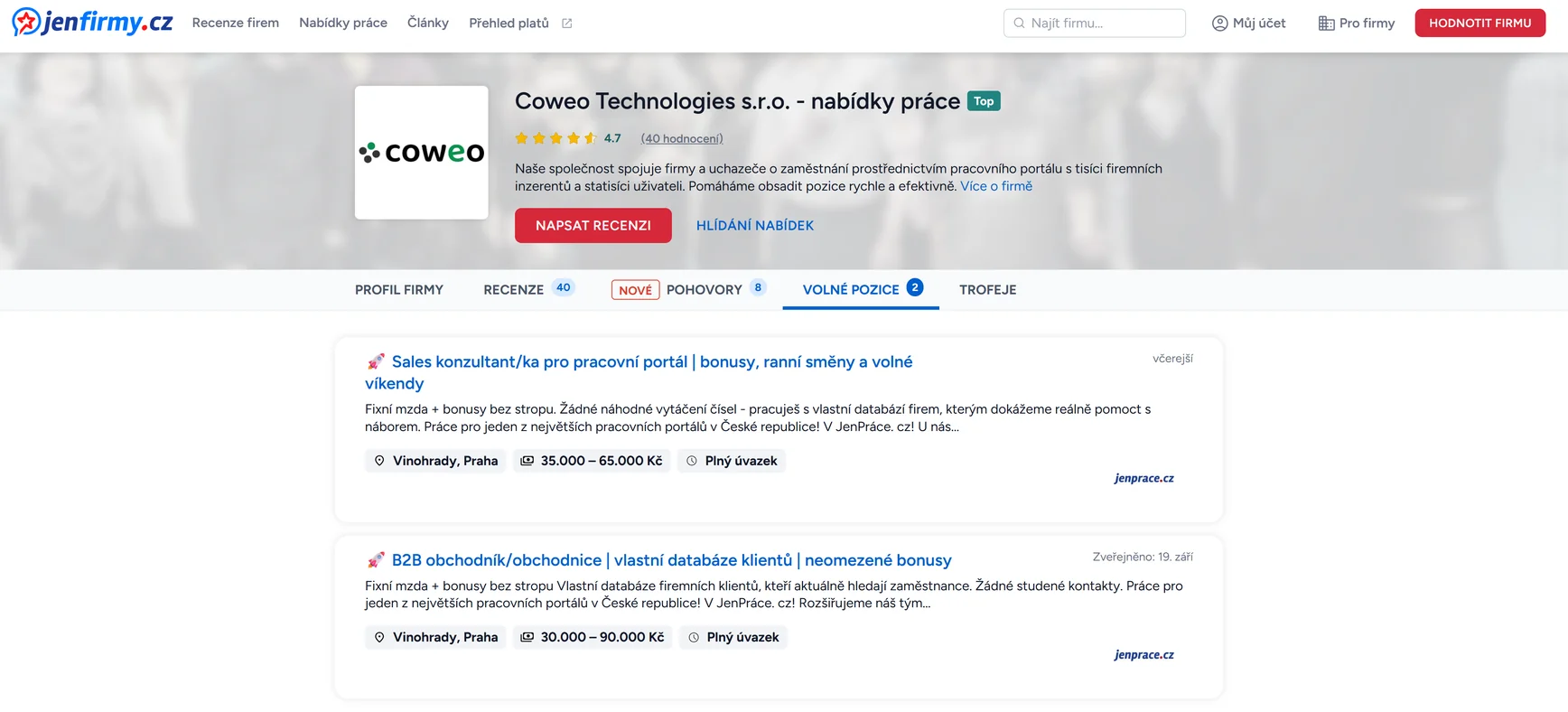Click the jenprace.cz logo in B2B obchodník card
The height and width of the screenshot is (712, 1568).
point(1144,654)
